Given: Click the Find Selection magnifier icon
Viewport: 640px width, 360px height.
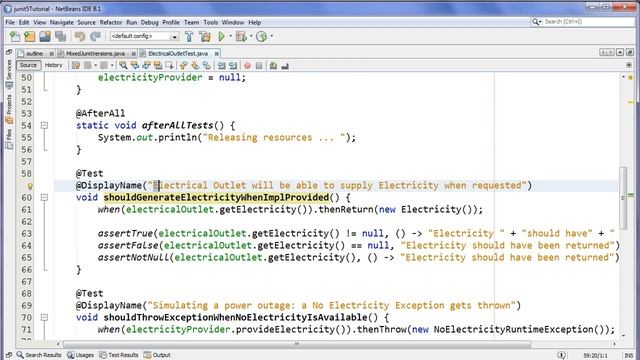Looking at the screenshot, I should point(123,65).
